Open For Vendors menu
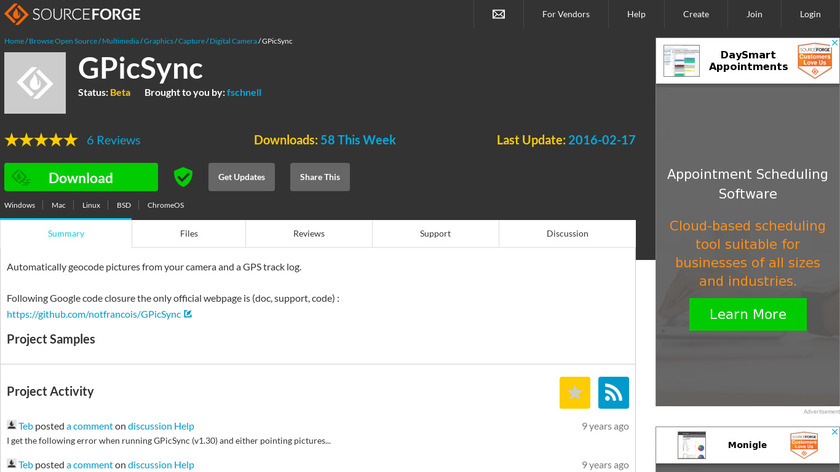840x472 pixels. (x=566, y=14)
